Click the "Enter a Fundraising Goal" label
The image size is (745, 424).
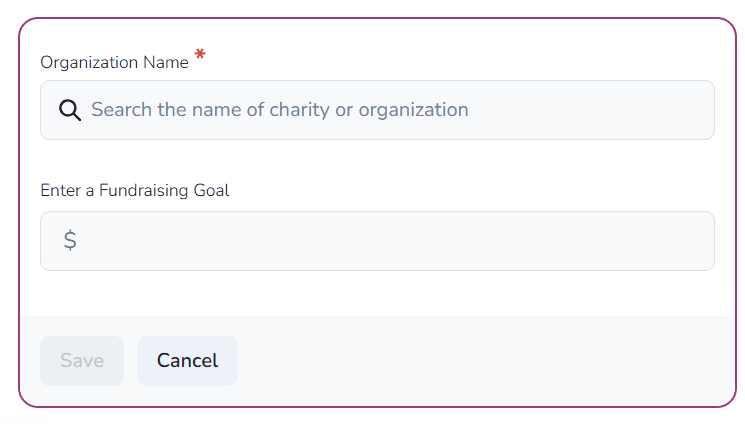click(135, 190)
